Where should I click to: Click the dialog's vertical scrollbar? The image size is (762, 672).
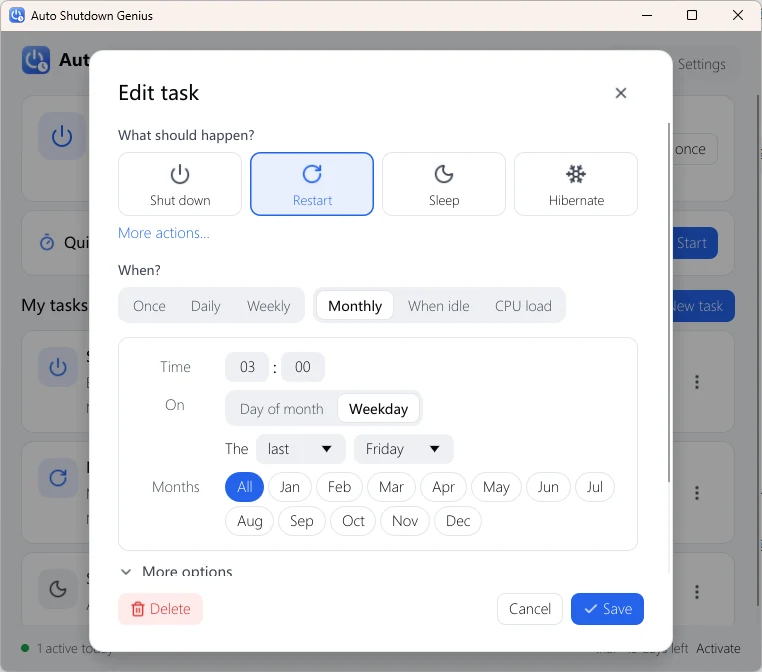669,302
